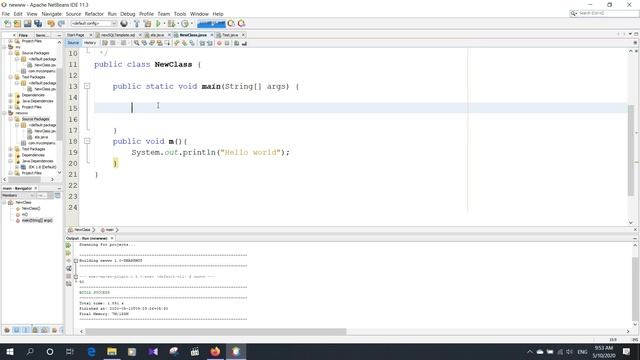Click the NetBeans icon in the taskbar
640x360 pixels.
click(x=236, y=351)
